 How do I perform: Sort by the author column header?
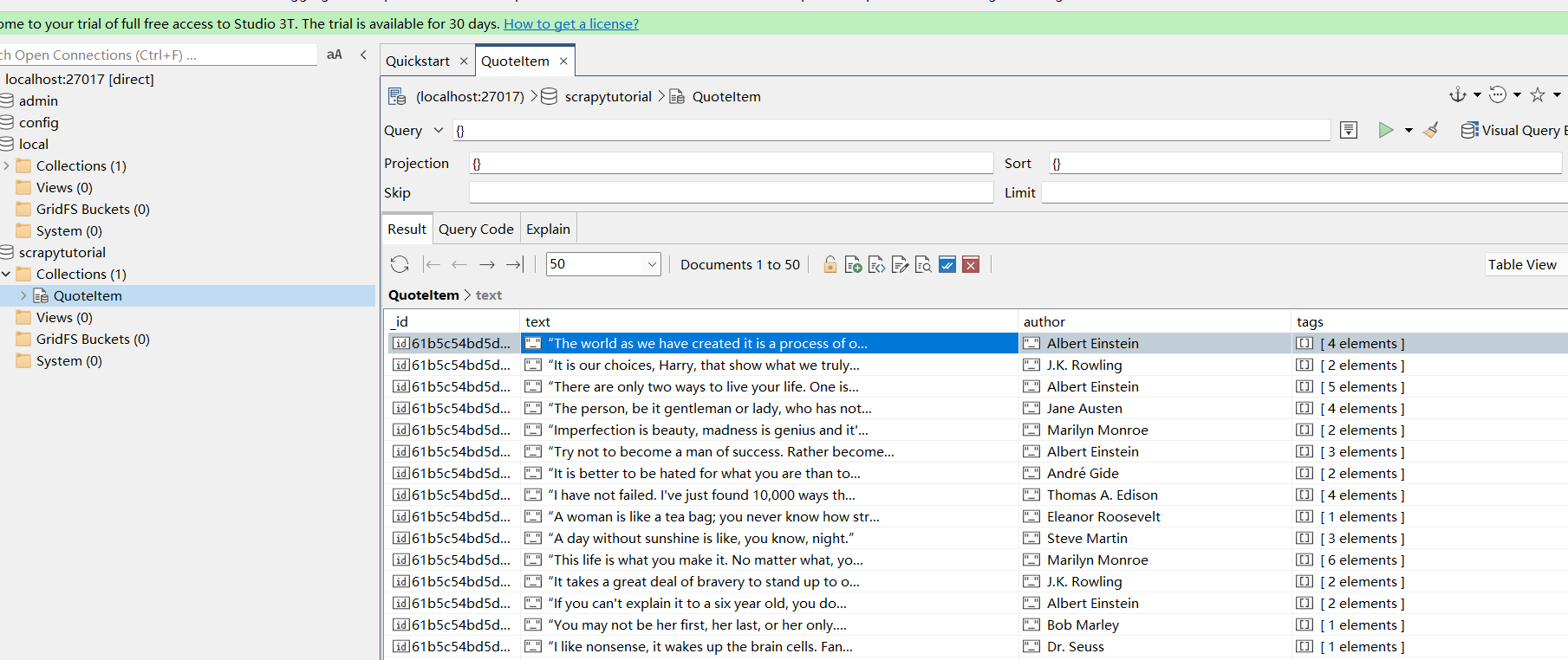[1155, 321]
